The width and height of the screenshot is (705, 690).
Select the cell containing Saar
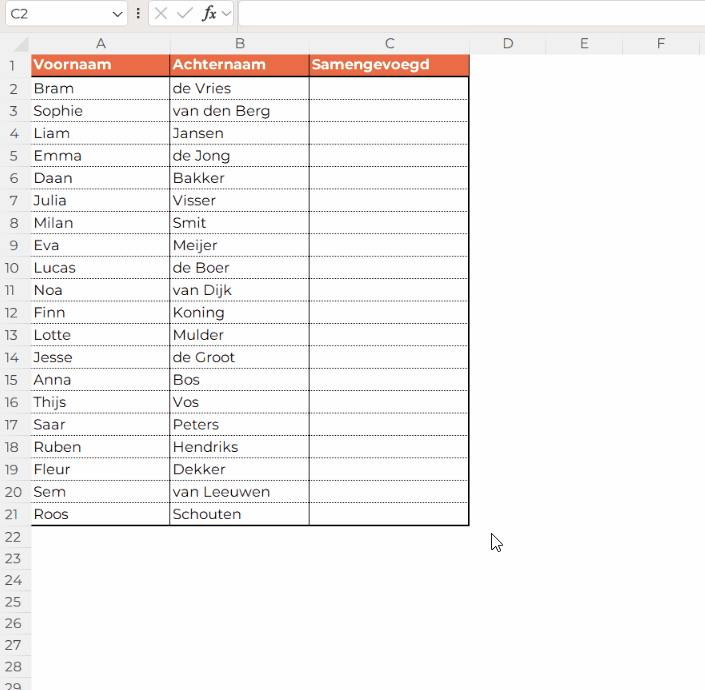pyautogui.click(x=101, y=425)
